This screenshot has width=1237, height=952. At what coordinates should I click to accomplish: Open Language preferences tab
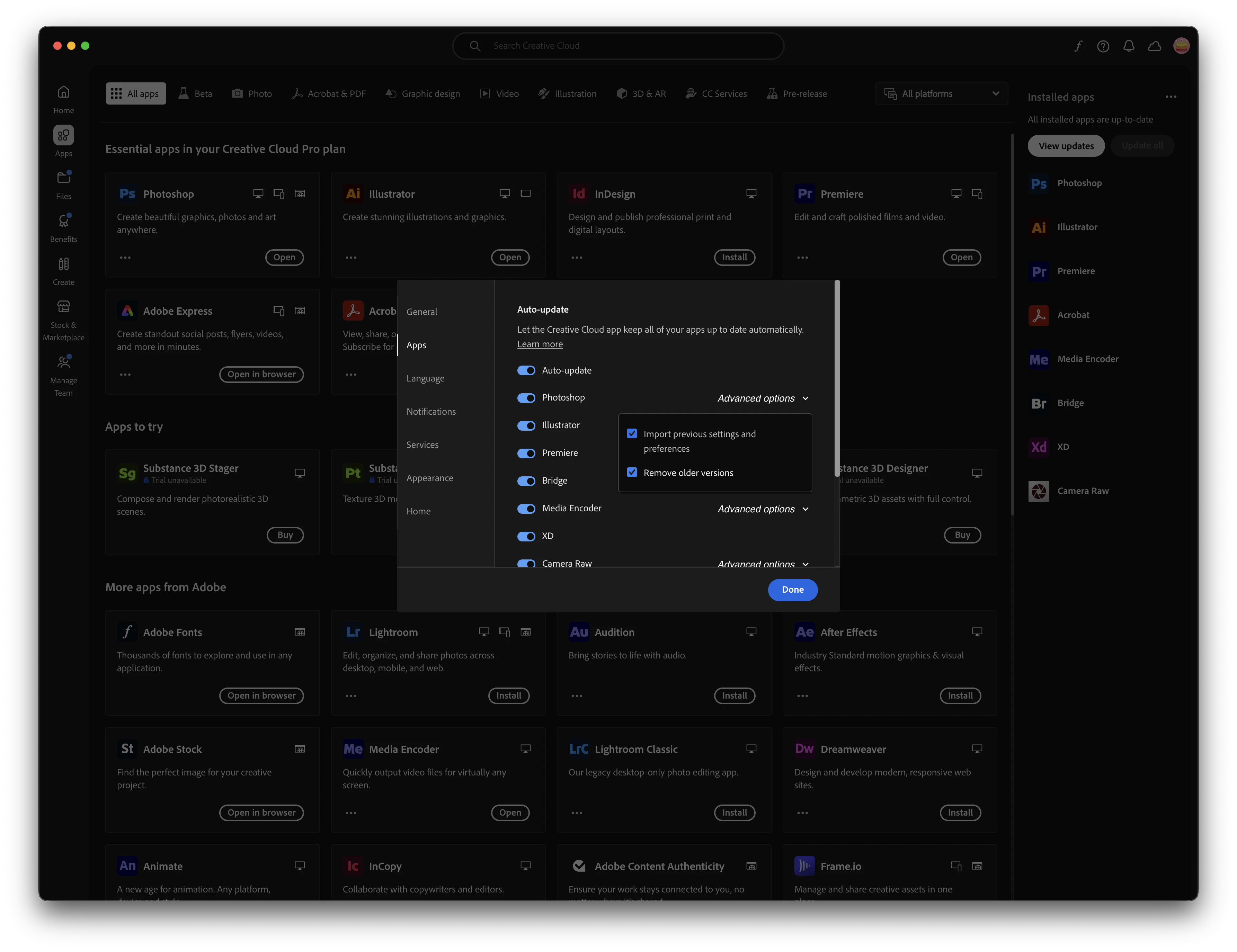coord(425,378)
